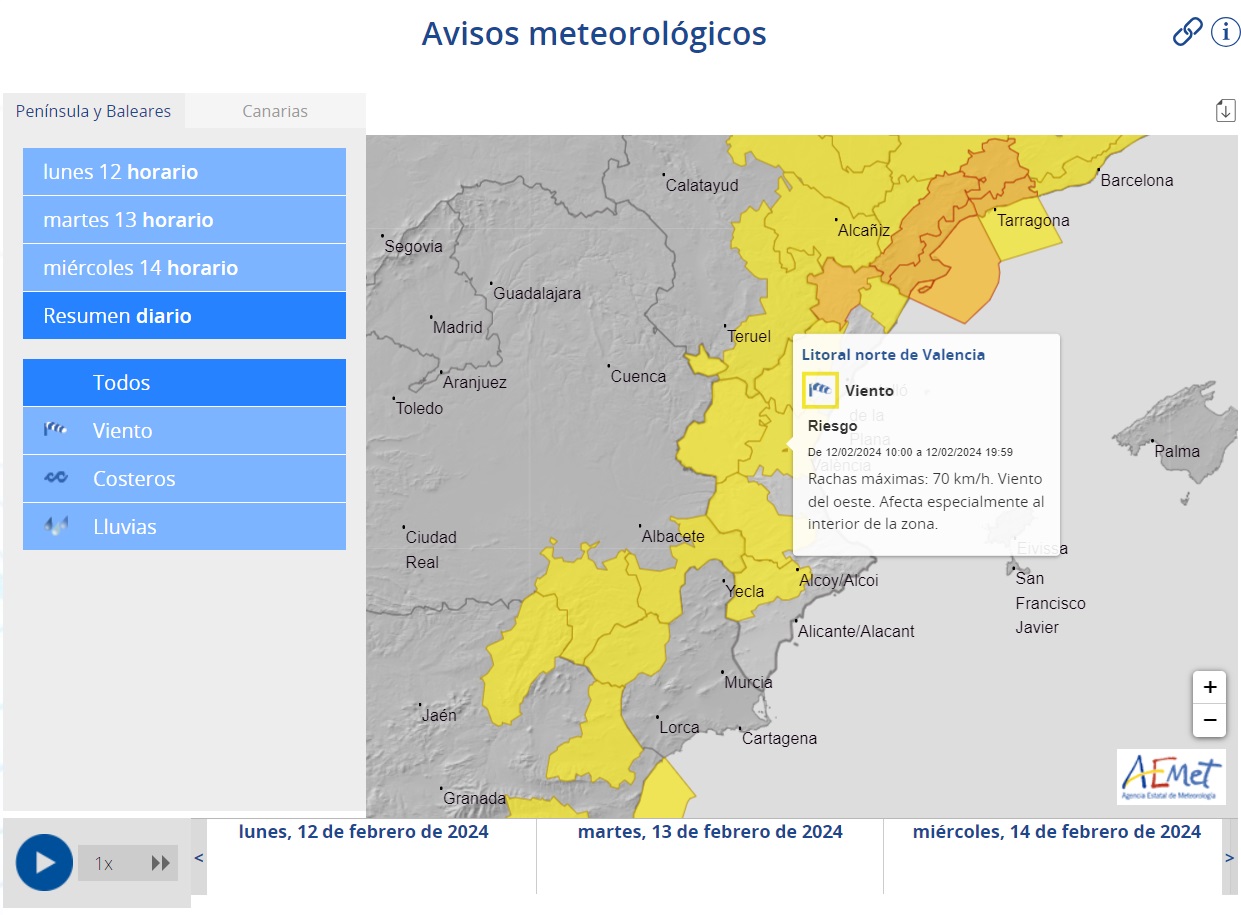Filter warnings by Costeros

click(x=184, y=479)
